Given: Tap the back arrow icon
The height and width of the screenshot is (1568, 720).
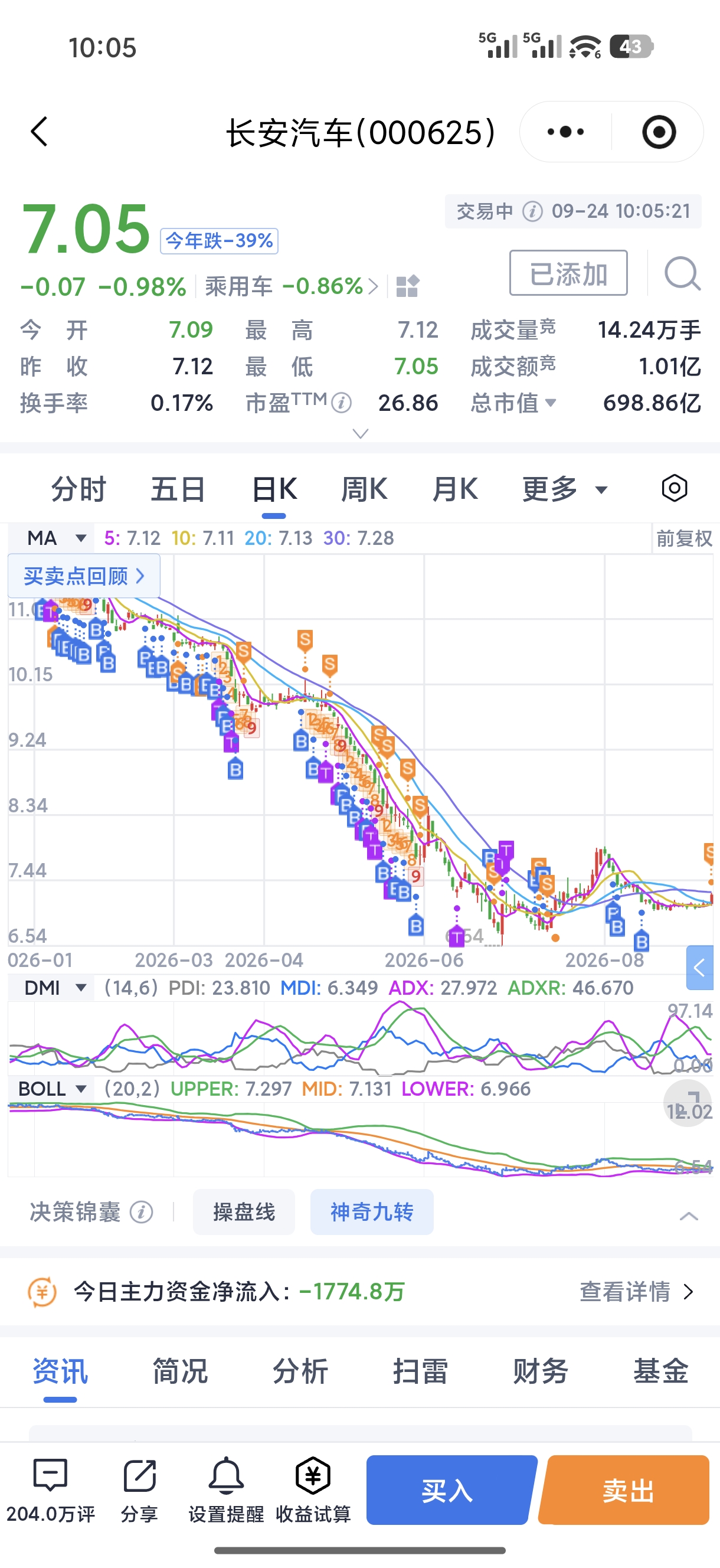Looking at the screenshot, I should [39, 132].
